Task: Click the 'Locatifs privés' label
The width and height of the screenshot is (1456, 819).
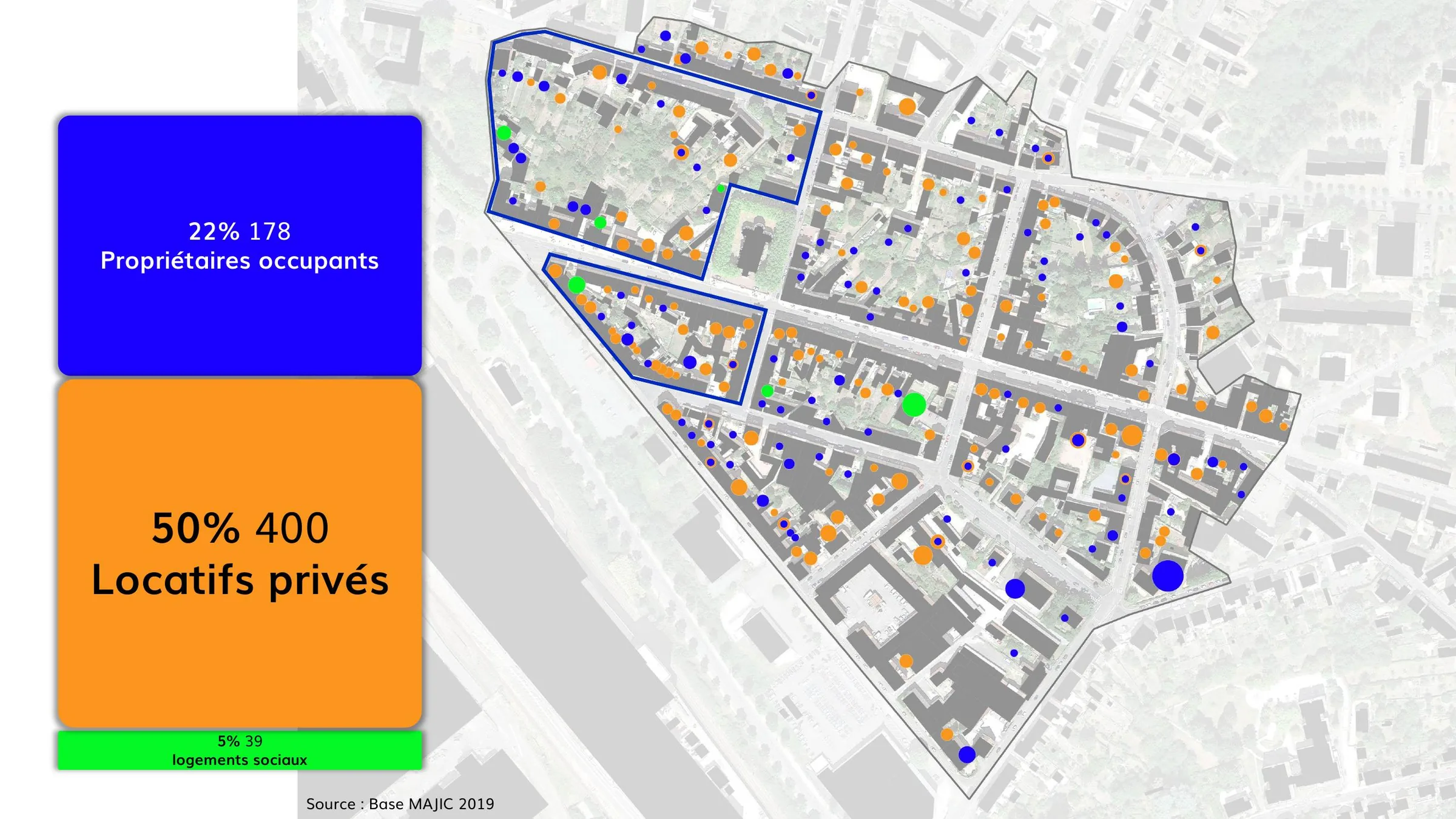Action: tap(240, 581)
